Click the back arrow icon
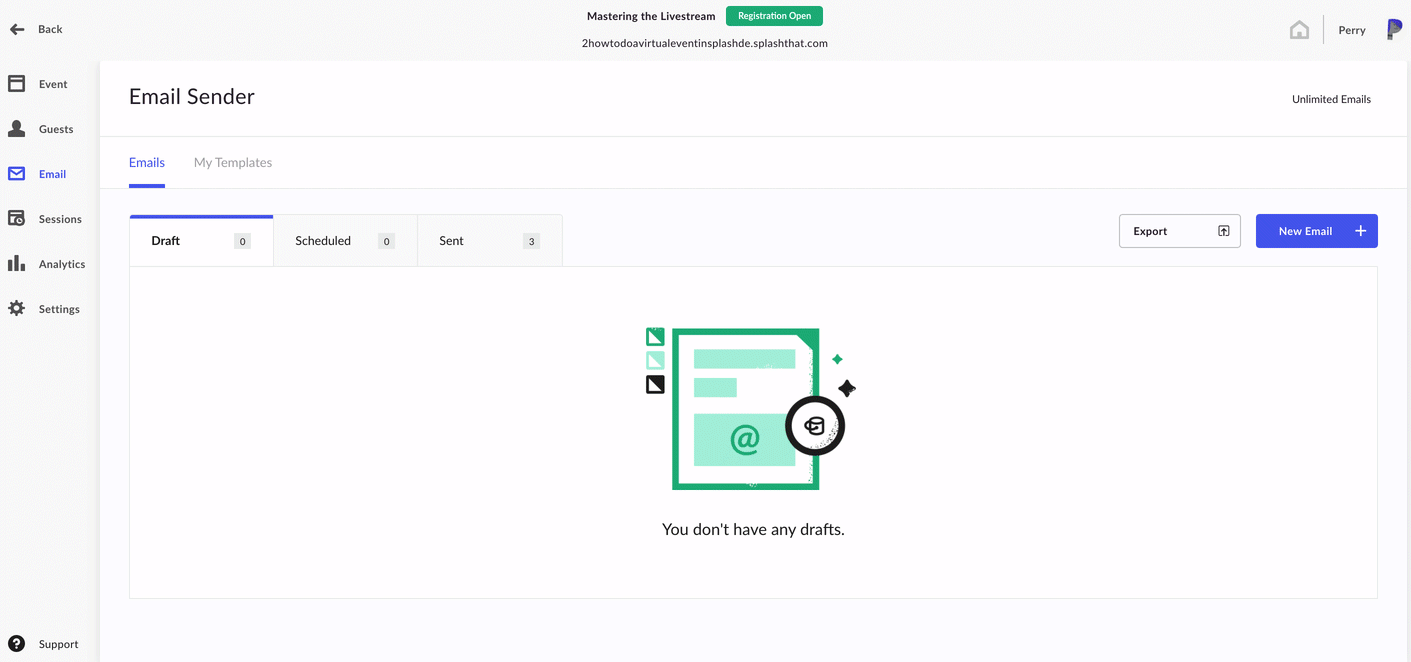 17,29
